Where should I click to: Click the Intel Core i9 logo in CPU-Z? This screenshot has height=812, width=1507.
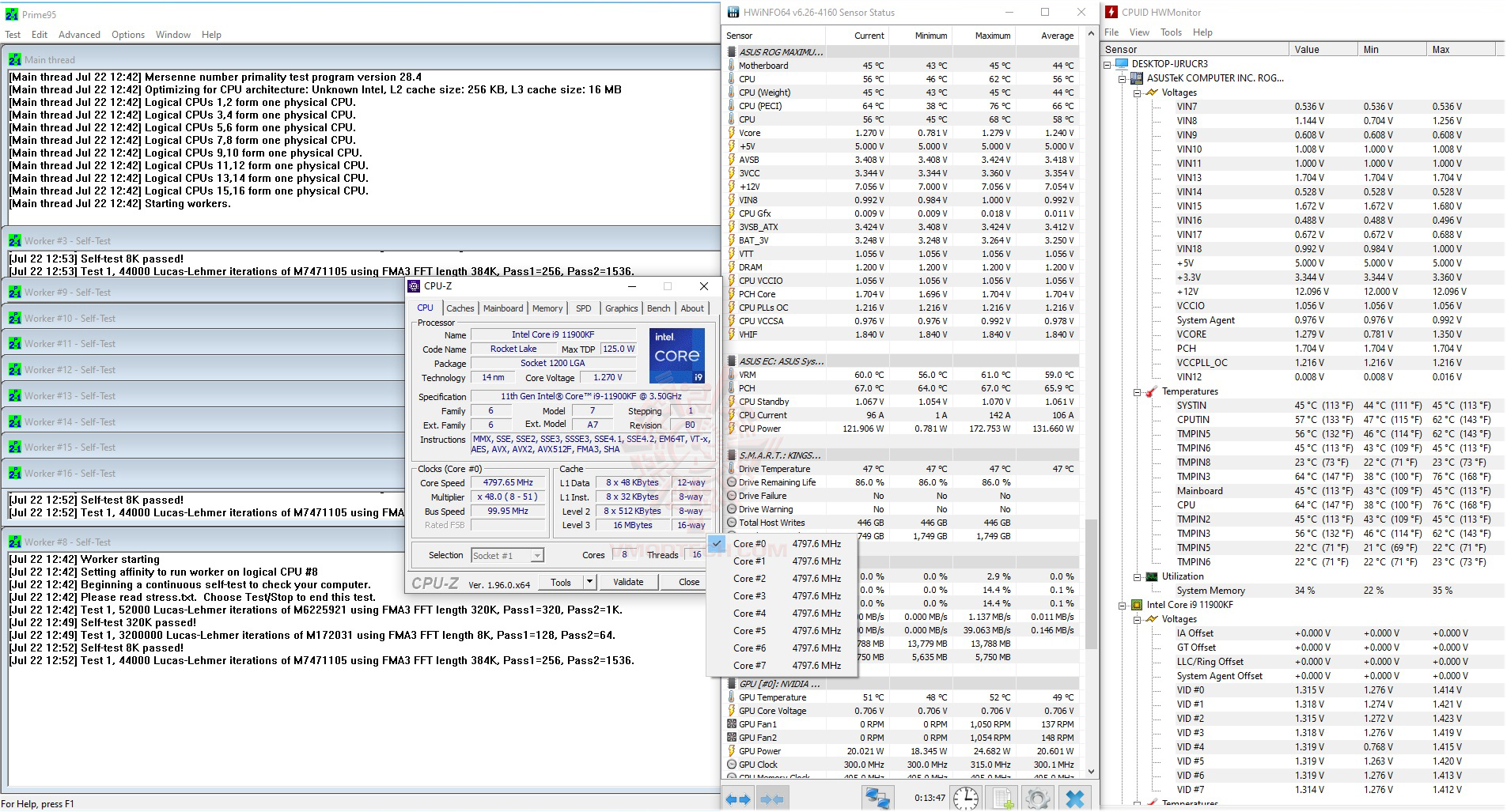[x=677, y=356]
